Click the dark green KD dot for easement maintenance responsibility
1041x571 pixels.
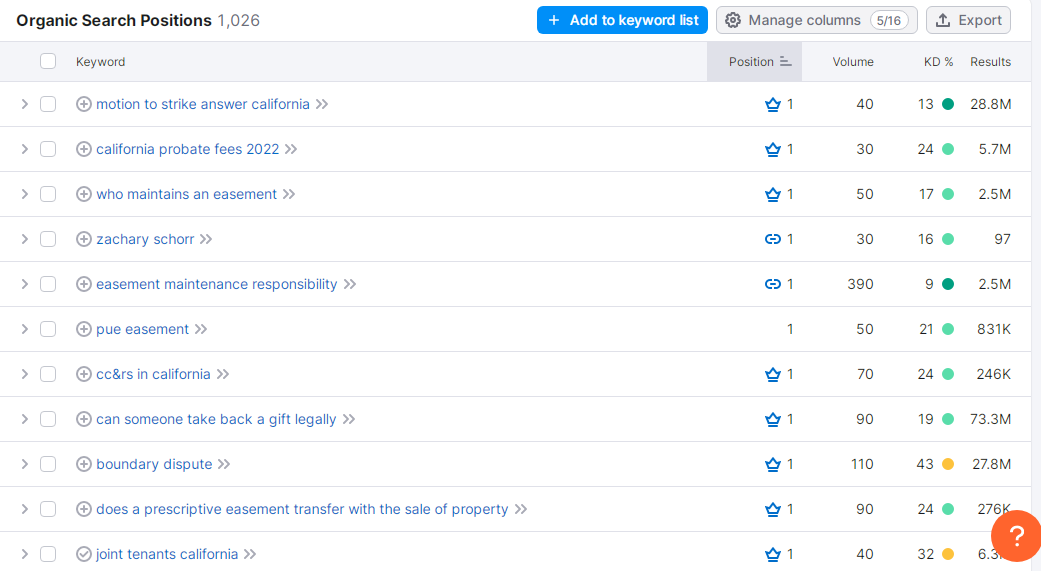948,284
